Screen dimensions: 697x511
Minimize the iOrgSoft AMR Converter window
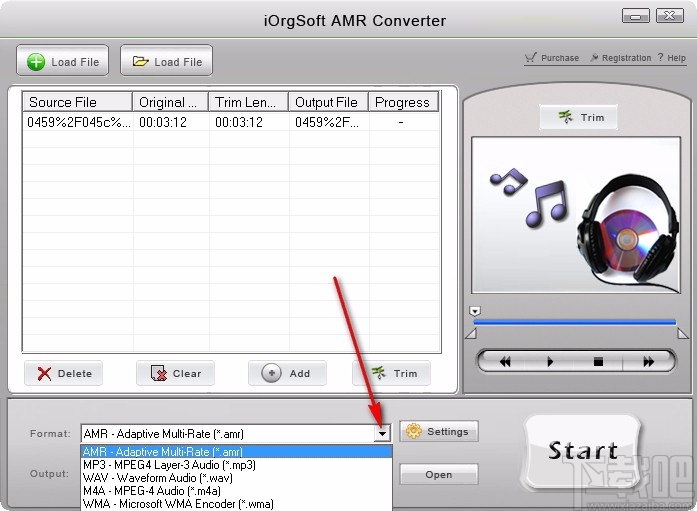point(635,16)
